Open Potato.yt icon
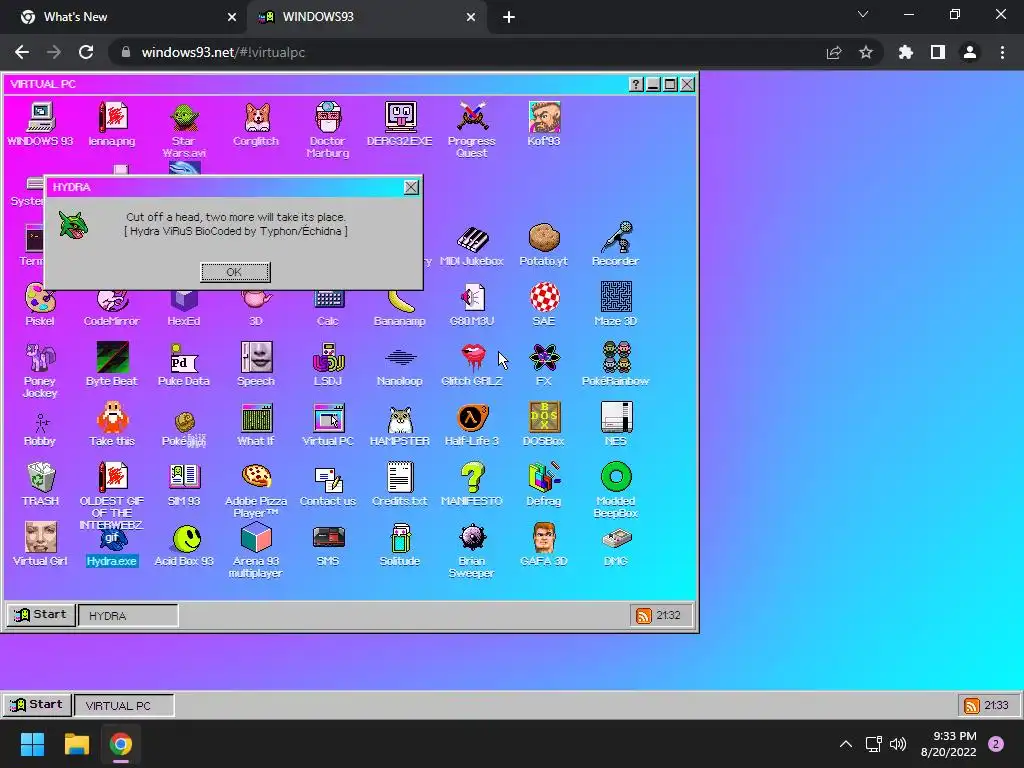This screenshot has height=768, width=1024. (x=544, y=238)
